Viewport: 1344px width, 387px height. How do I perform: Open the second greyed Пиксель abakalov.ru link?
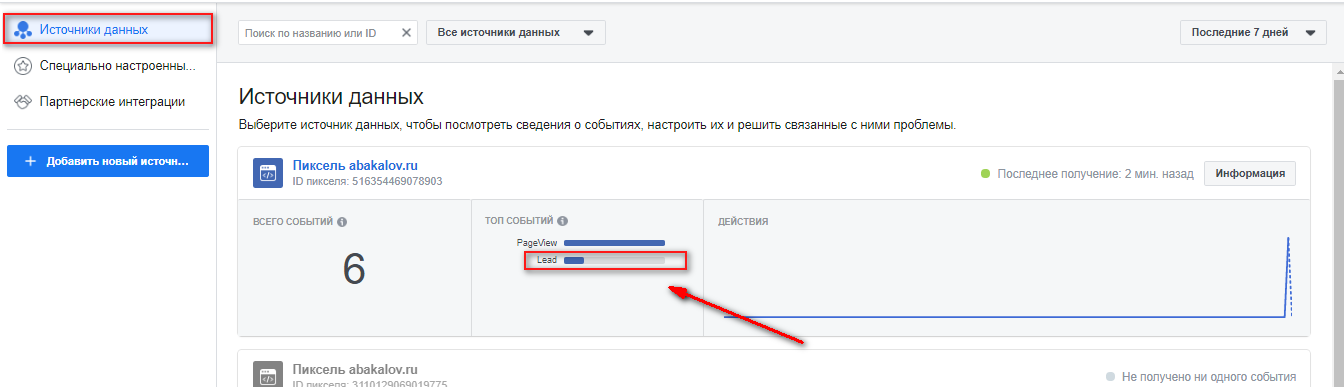(354, 369)
